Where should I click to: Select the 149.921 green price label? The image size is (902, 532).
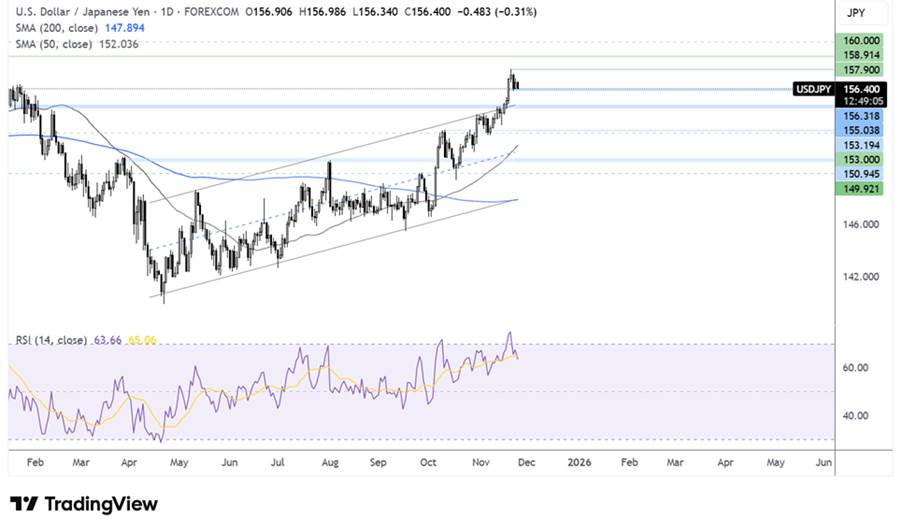coord(860,187)
